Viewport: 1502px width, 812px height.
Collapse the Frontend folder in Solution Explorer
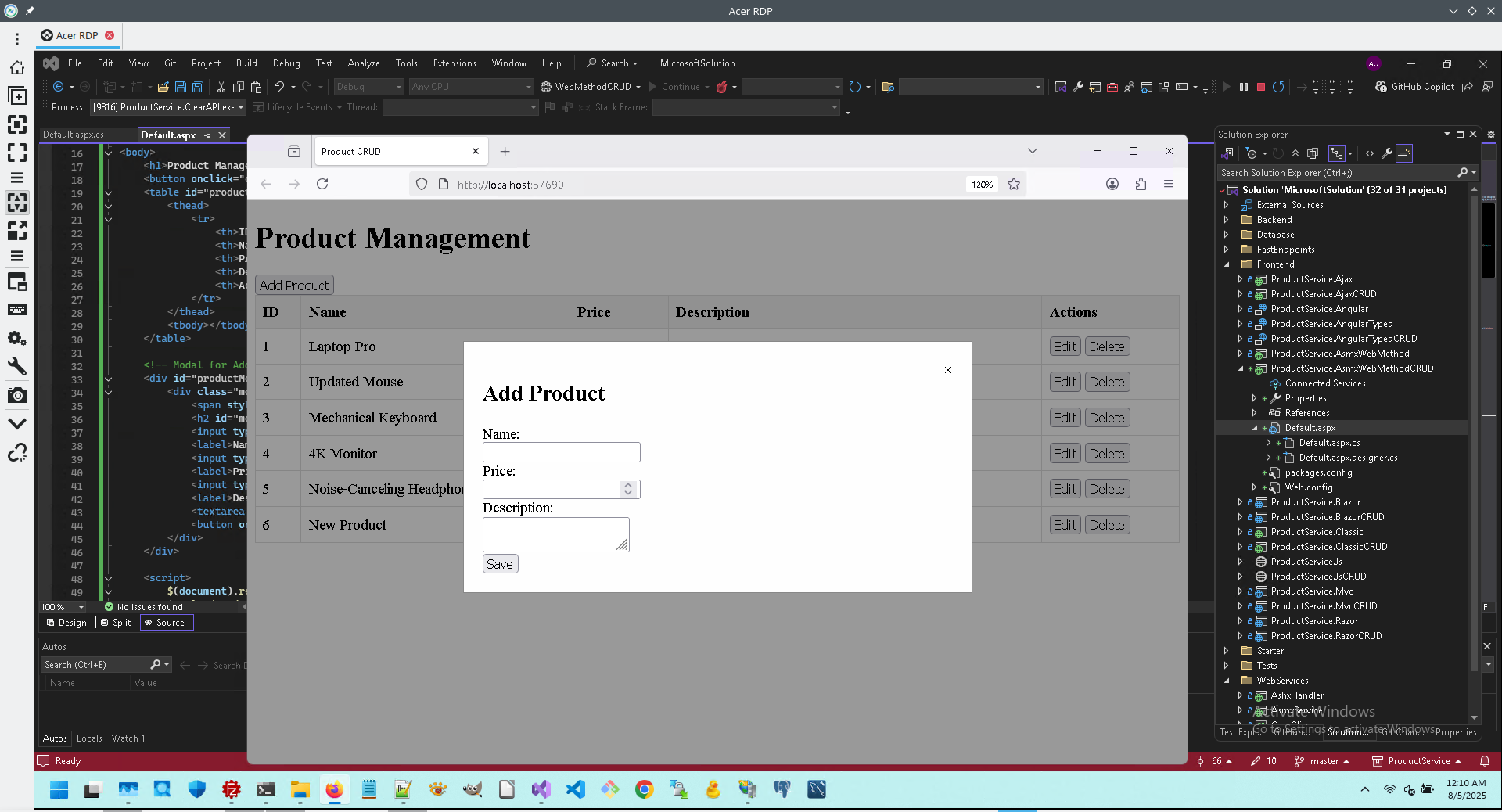(x=1227, y=264)
